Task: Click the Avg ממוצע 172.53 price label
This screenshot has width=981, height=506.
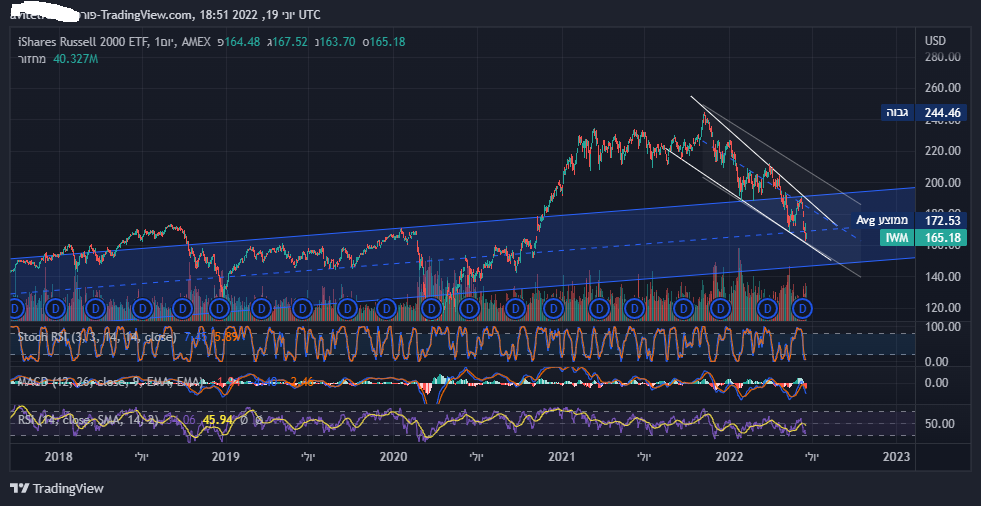Action: tap(908, 221)
